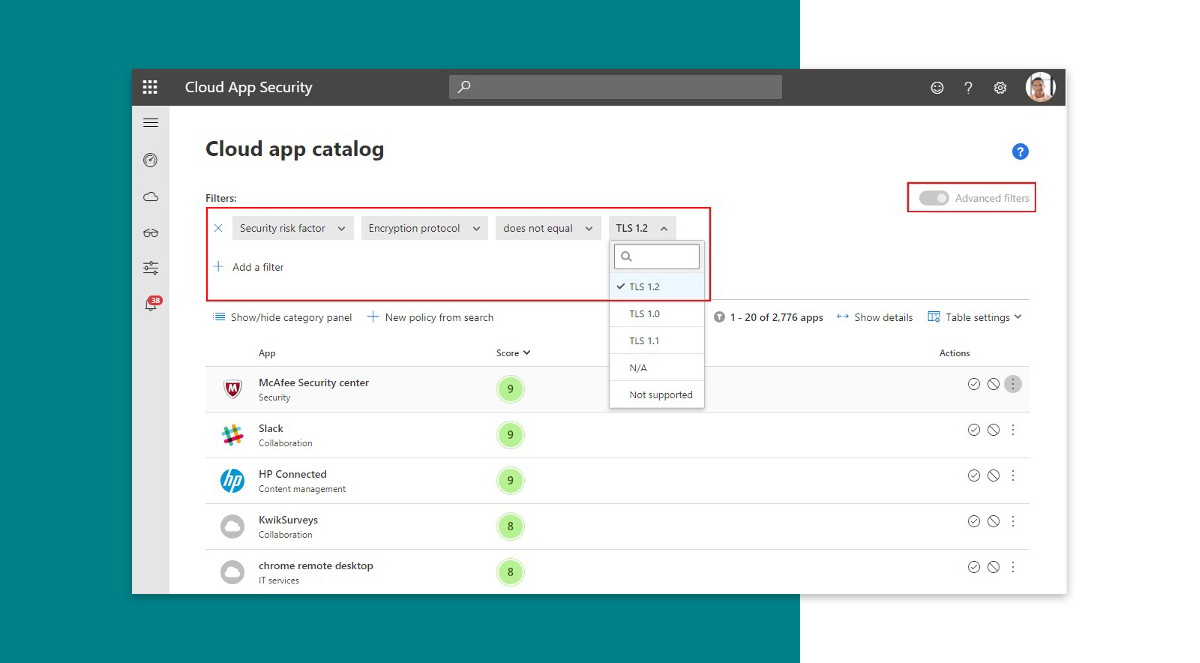Viewport: 1200px width, 663px height.
Task: Click the Cloud App Security title
Action: pos(249,87)
